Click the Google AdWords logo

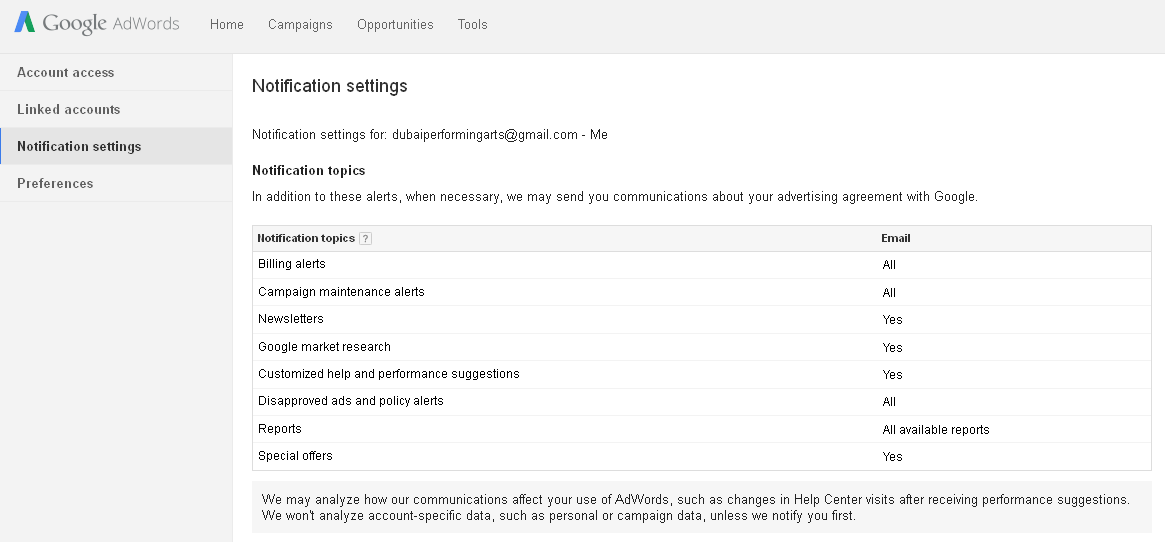point(97,24)
